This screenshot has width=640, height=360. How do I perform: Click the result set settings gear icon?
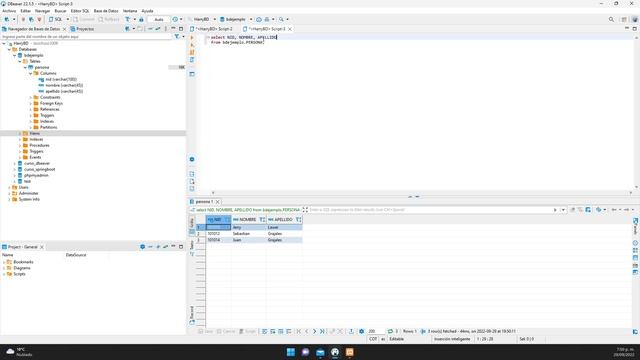pyautogui.click(x=361, y=331)
